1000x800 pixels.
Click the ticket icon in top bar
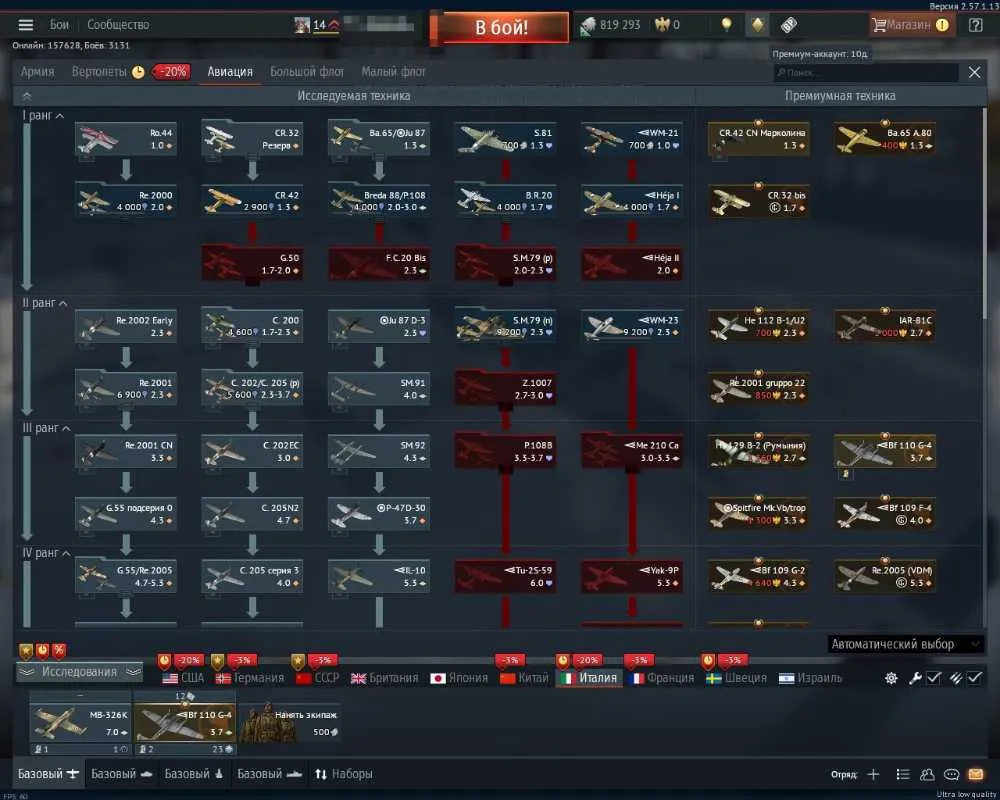pos(789,25)
